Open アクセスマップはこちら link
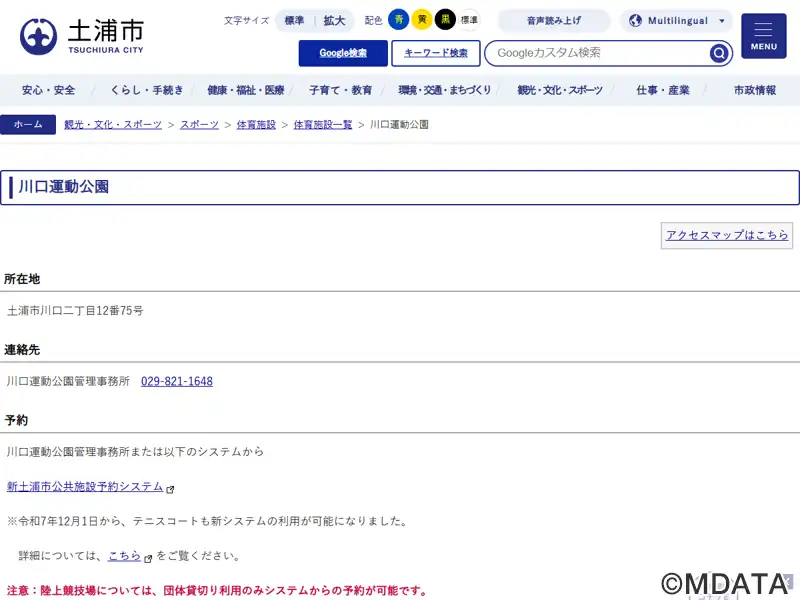The width and height of the screenshot is (800, 600). [x=727, y=235]
